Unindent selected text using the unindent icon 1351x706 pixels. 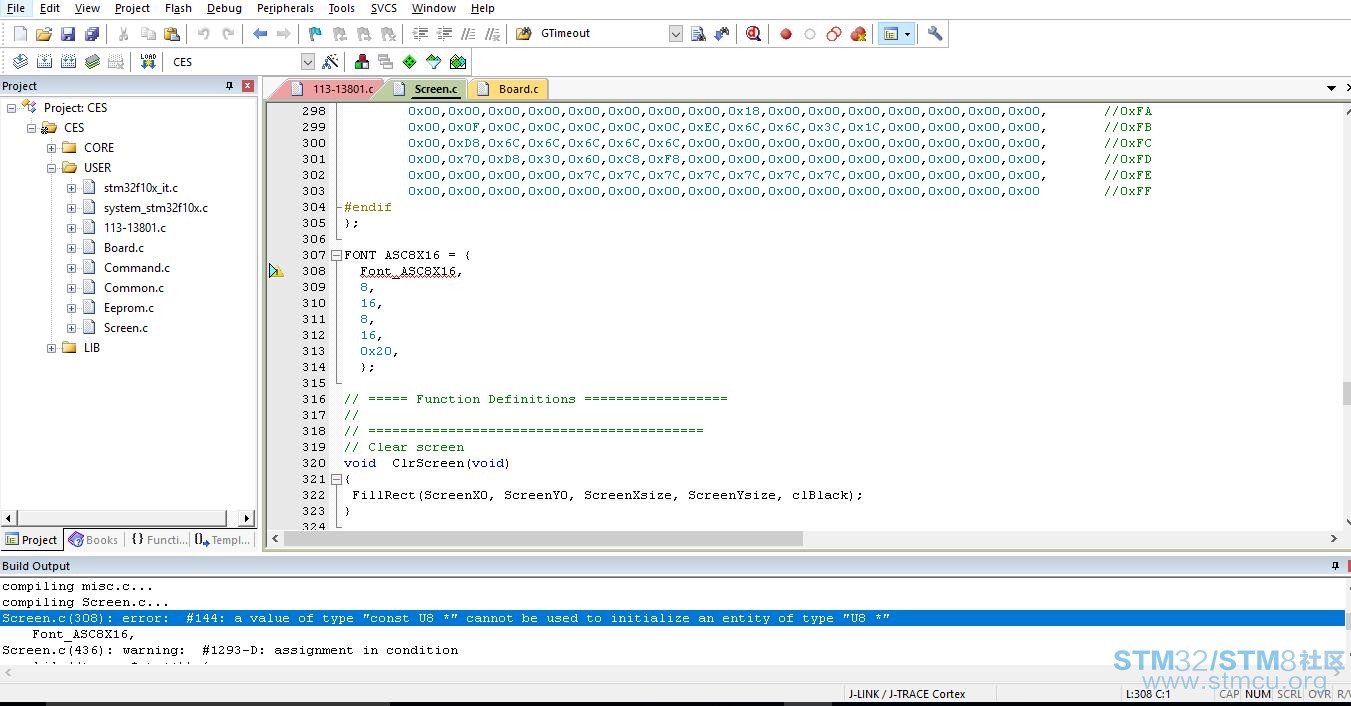coord(444,34)
